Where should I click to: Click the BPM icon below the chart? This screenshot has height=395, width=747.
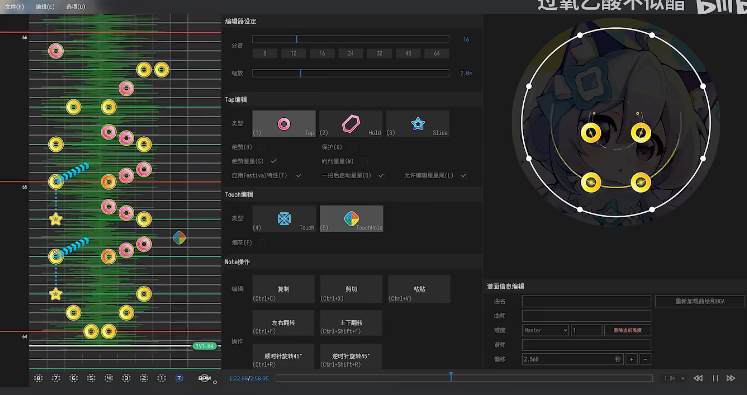click(205, 378)
